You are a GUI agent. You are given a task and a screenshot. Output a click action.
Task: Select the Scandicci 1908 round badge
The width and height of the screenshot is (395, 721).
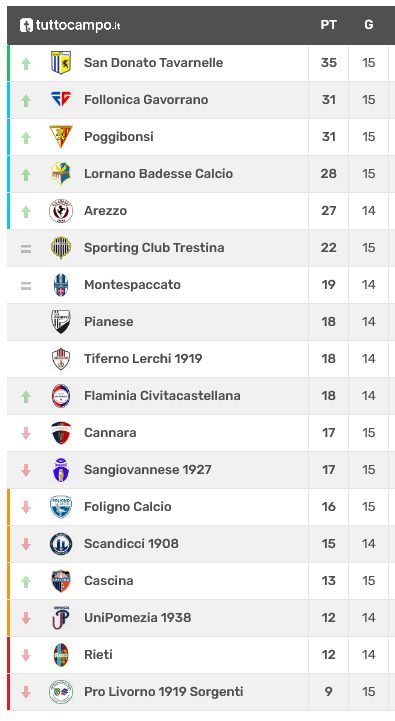click(61, 544)
